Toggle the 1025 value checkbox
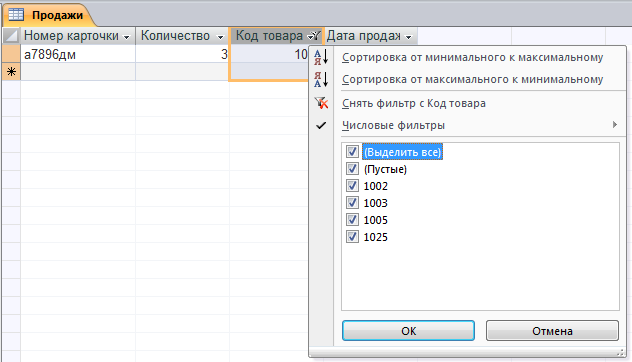Viewport: 632px width, 362px height. tap(352, 236)
